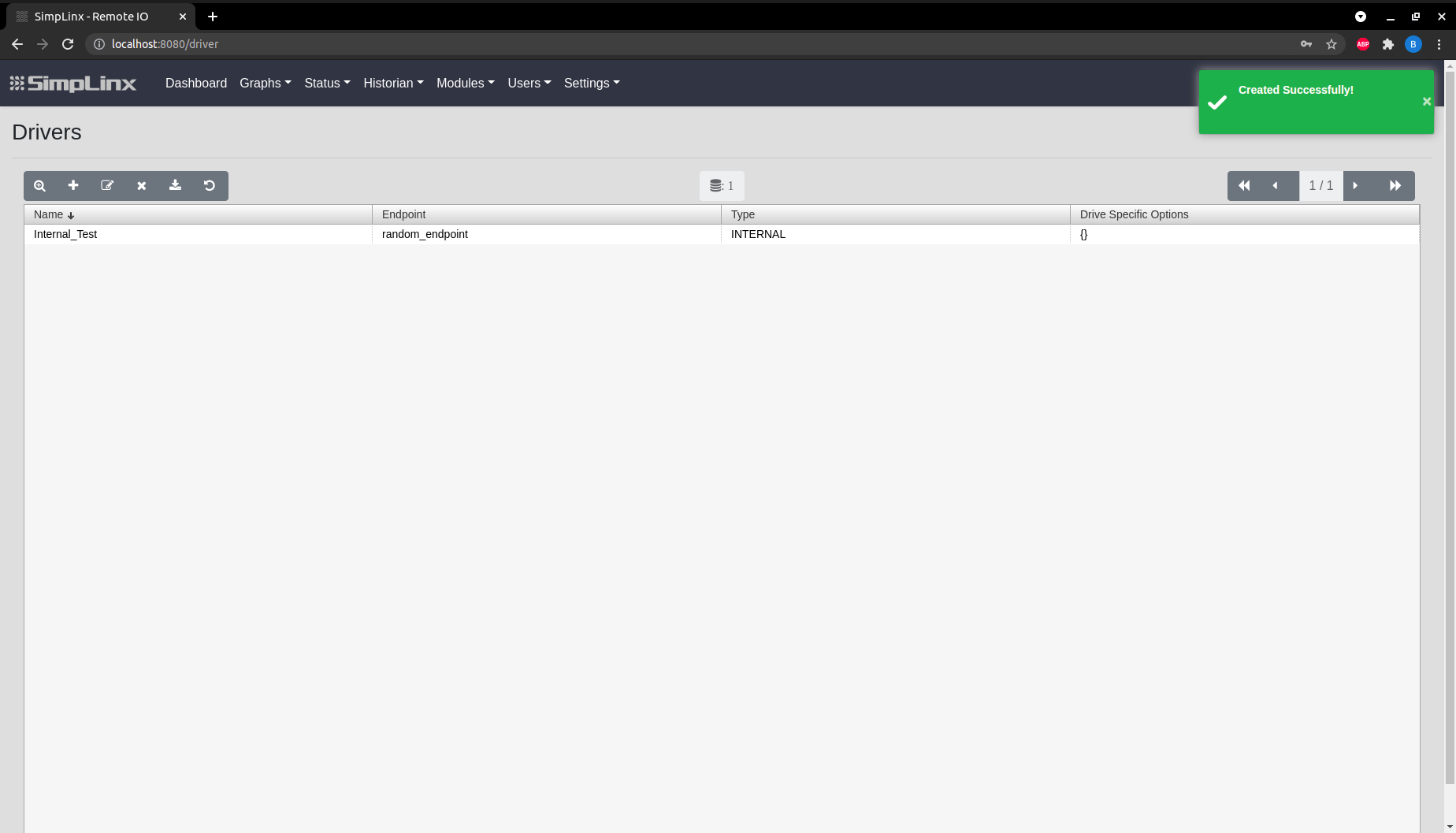
Task: Click the saved password key icon
Action: coord(1306,44)
